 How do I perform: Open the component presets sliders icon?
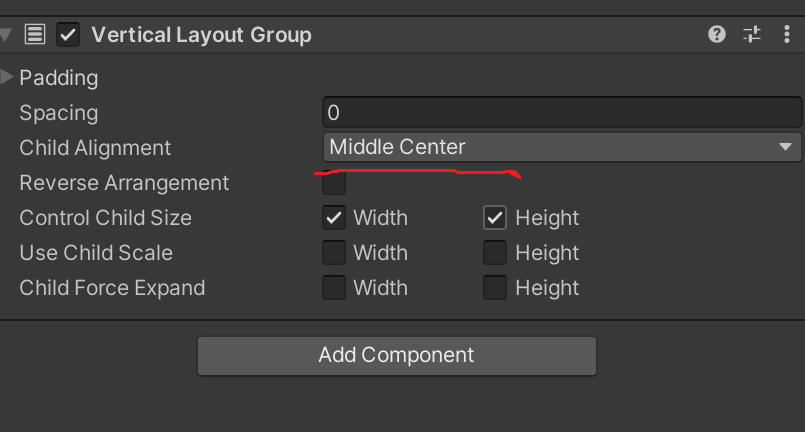752,35
